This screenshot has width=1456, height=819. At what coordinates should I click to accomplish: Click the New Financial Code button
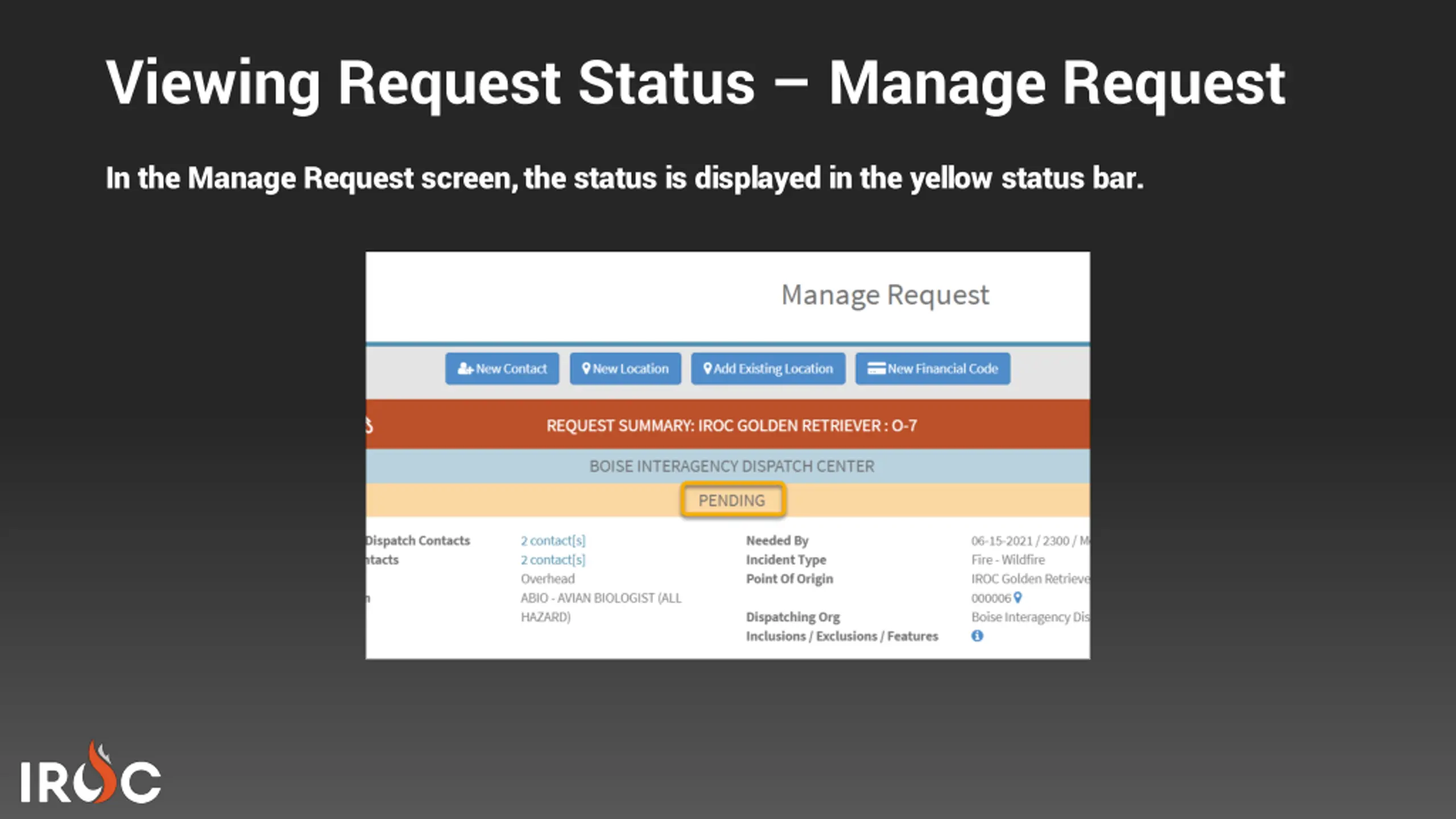[933, 369]
